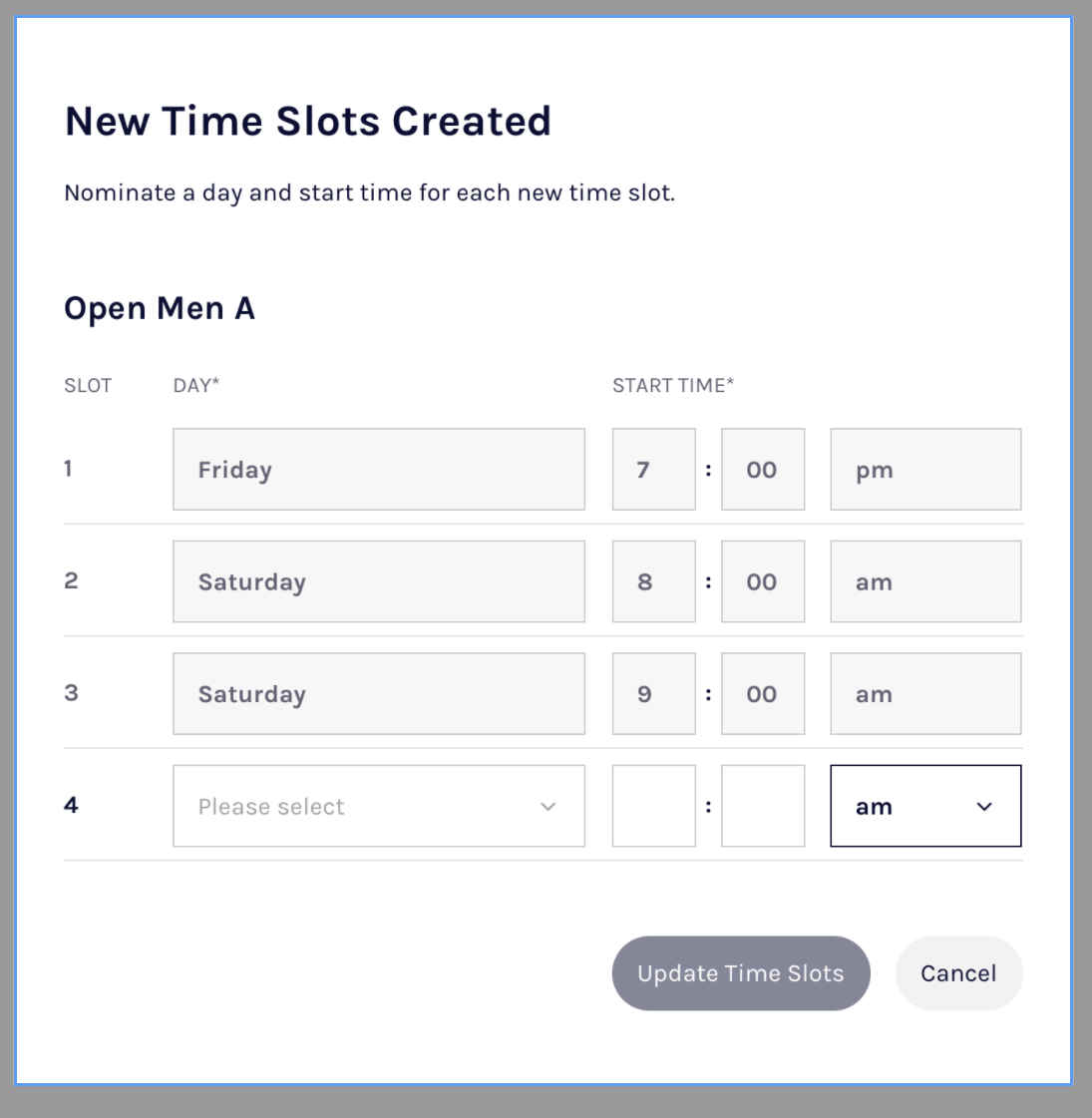Click the chevron arrow beside slot 4 am
This screenshot has height=1118, width=1092.
click(984, 806)
